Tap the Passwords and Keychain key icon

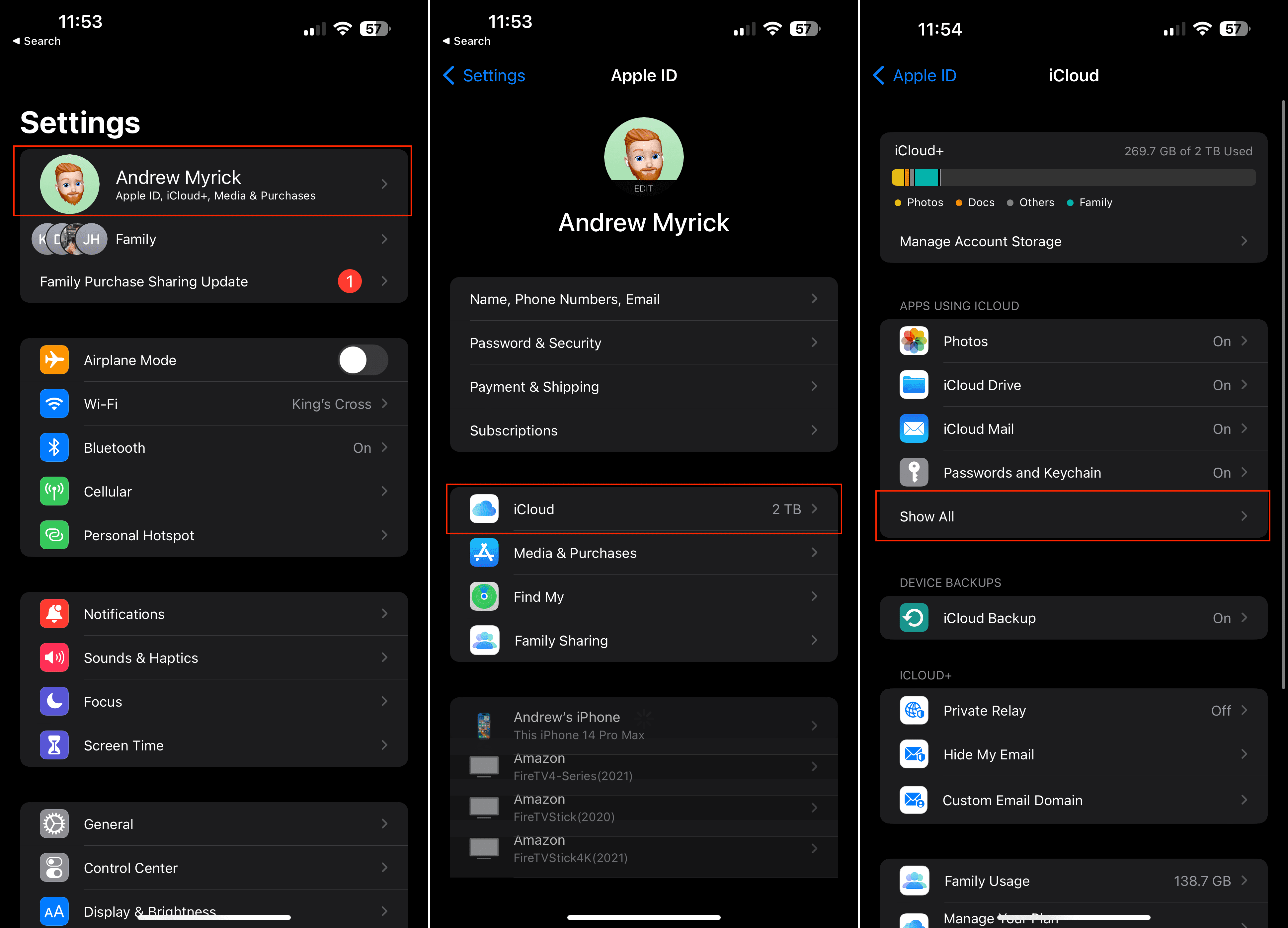point(914,473)
